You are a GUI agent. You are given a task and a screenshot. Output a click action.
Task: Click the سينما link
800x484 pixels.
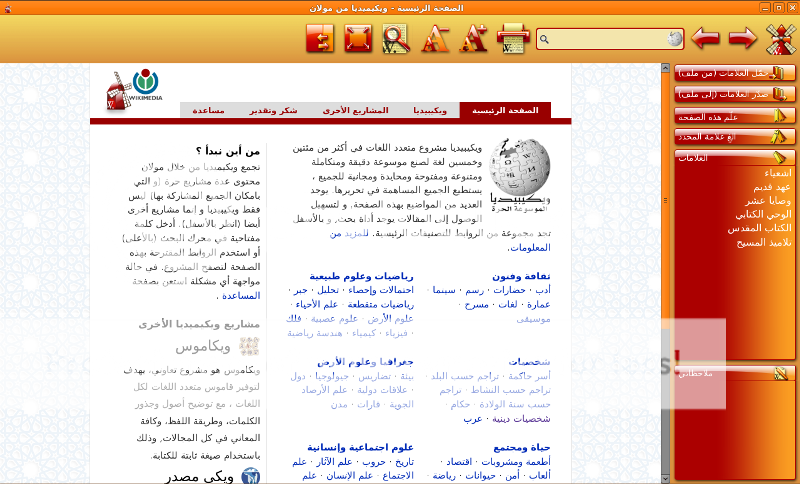tap(444, 290)
